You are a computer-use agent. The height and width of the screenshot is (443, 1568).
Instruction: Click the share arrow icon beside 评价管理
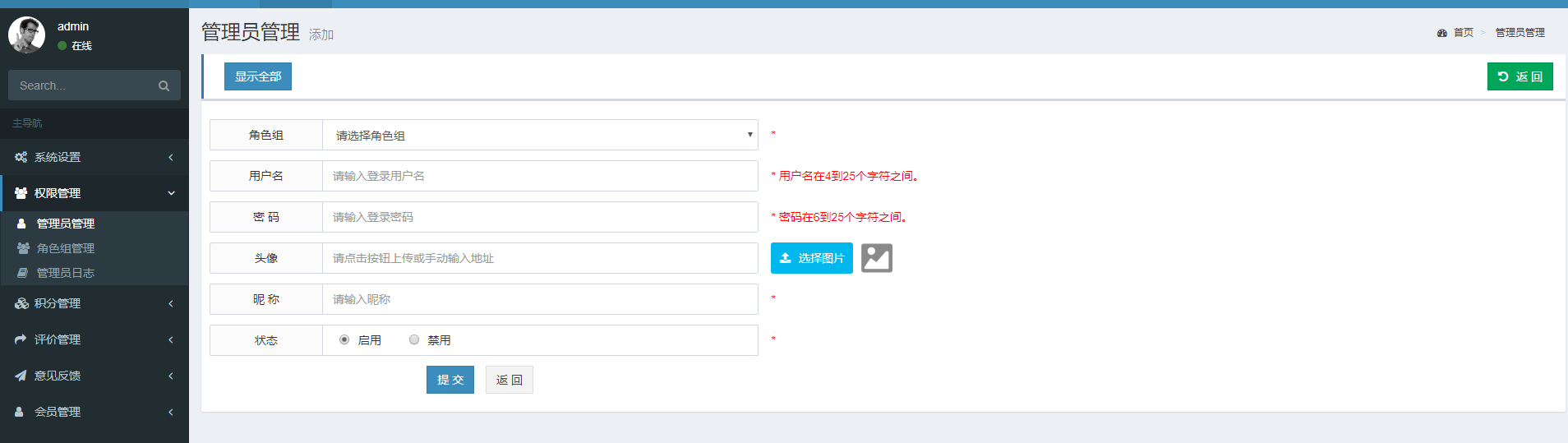[x=21, y=339]
